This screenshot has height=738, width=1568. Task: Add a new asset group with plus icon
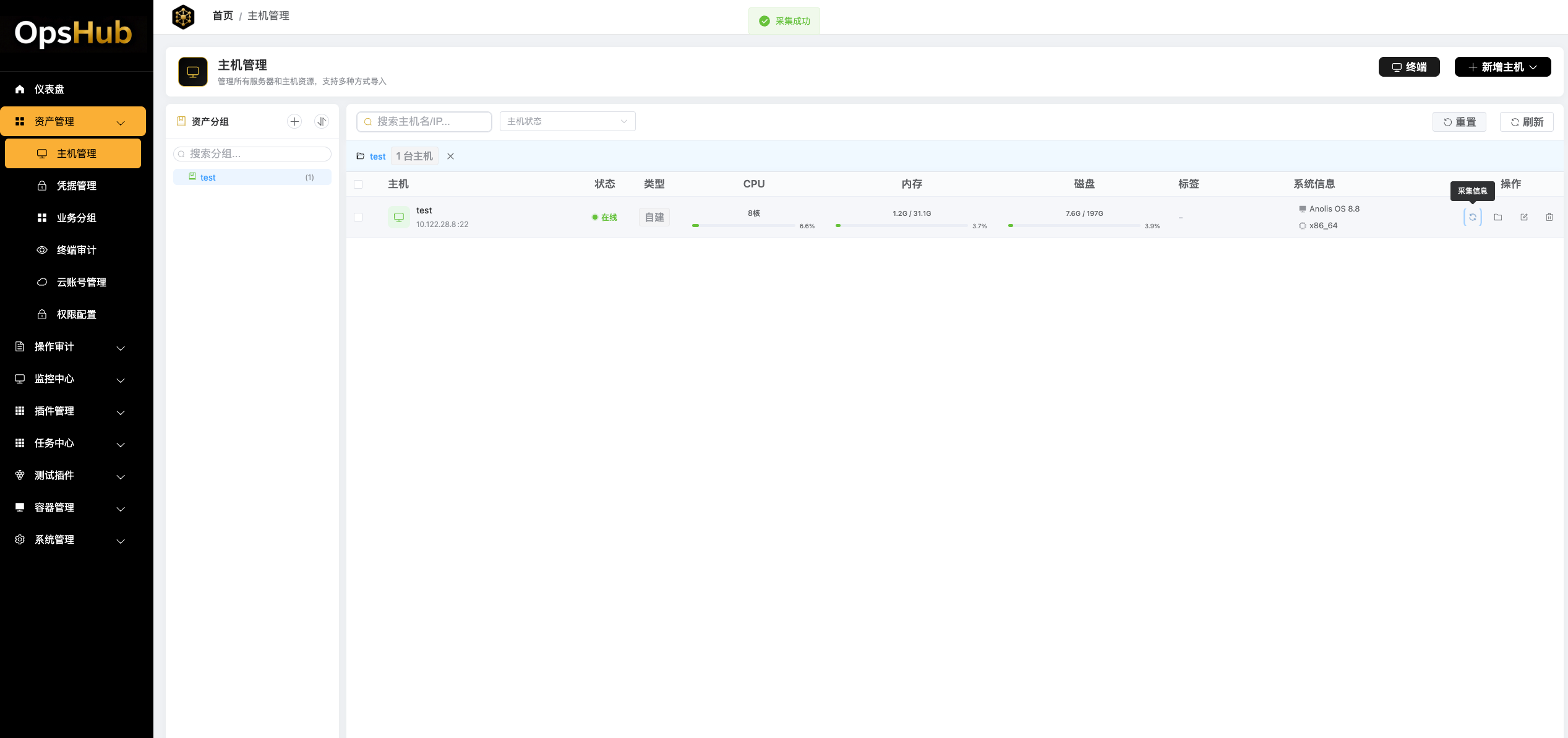point(294,121)
